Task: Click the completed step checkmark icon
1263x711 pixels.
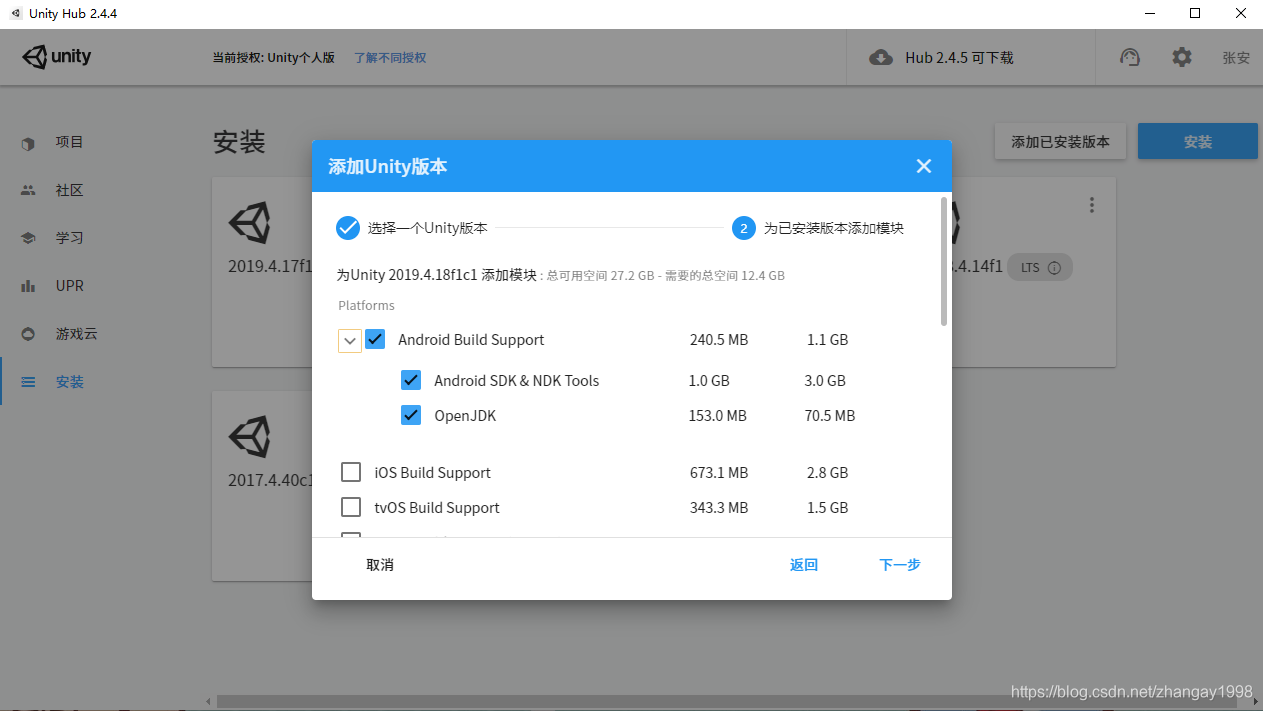Action: (347, 228)
